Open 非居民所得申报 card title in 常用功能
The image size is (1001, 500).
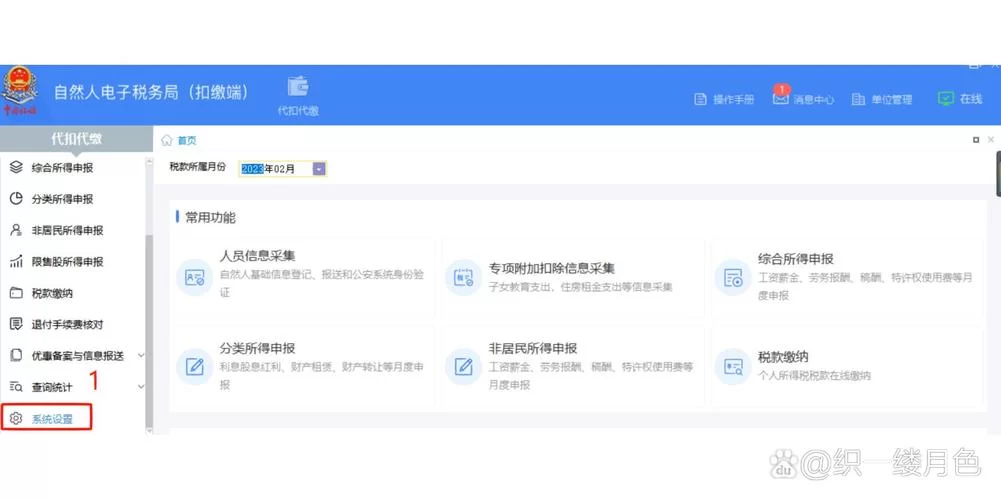pyautogui.click(x=533, y=349)
